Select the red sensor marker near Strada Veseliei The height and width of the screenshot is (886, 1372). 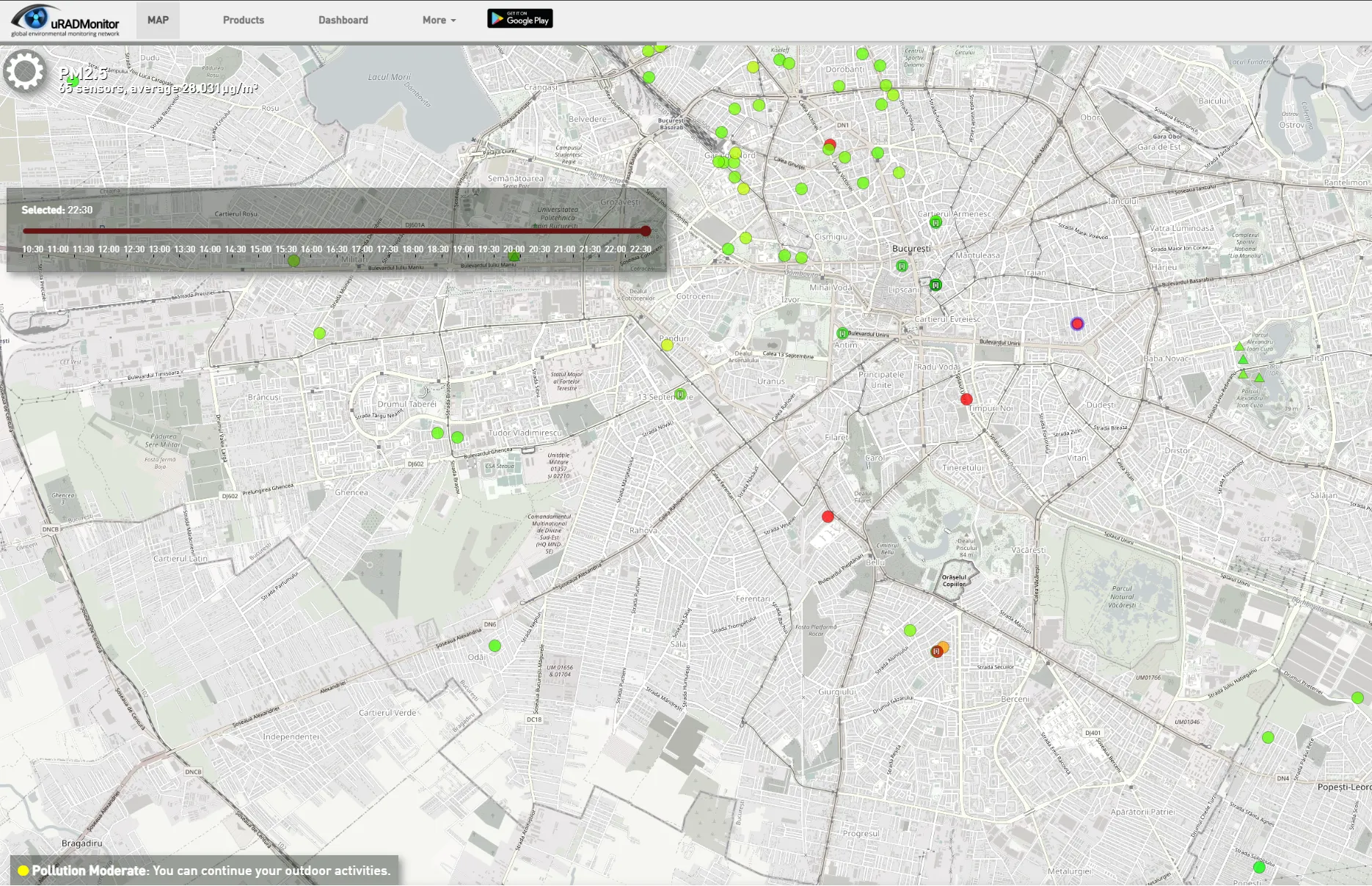[828, 516]
